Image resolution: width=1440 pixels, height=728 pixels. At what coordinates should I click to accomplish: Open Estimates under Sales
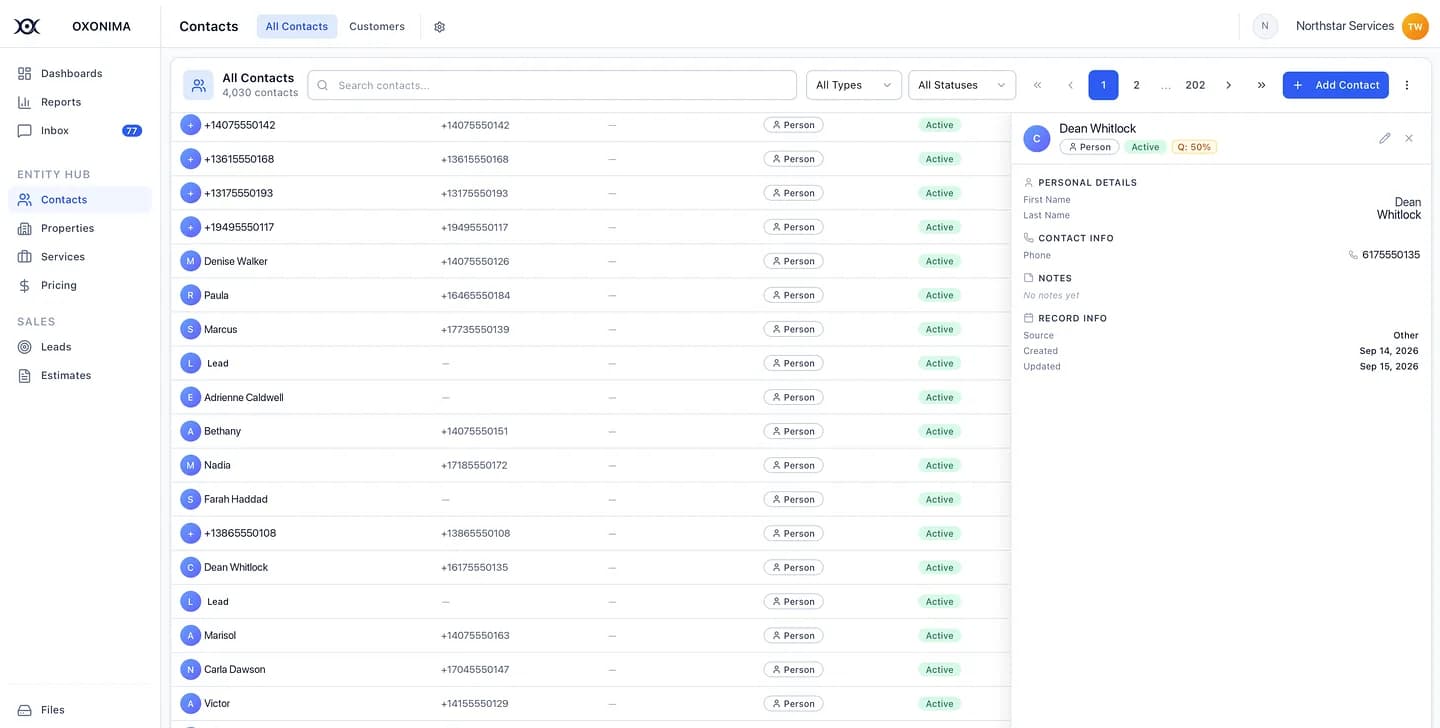tap(80, 375)
